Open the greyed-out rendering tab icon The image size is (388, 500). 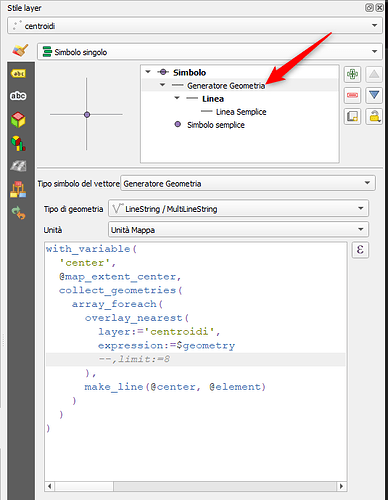click(x=18, y=166)
